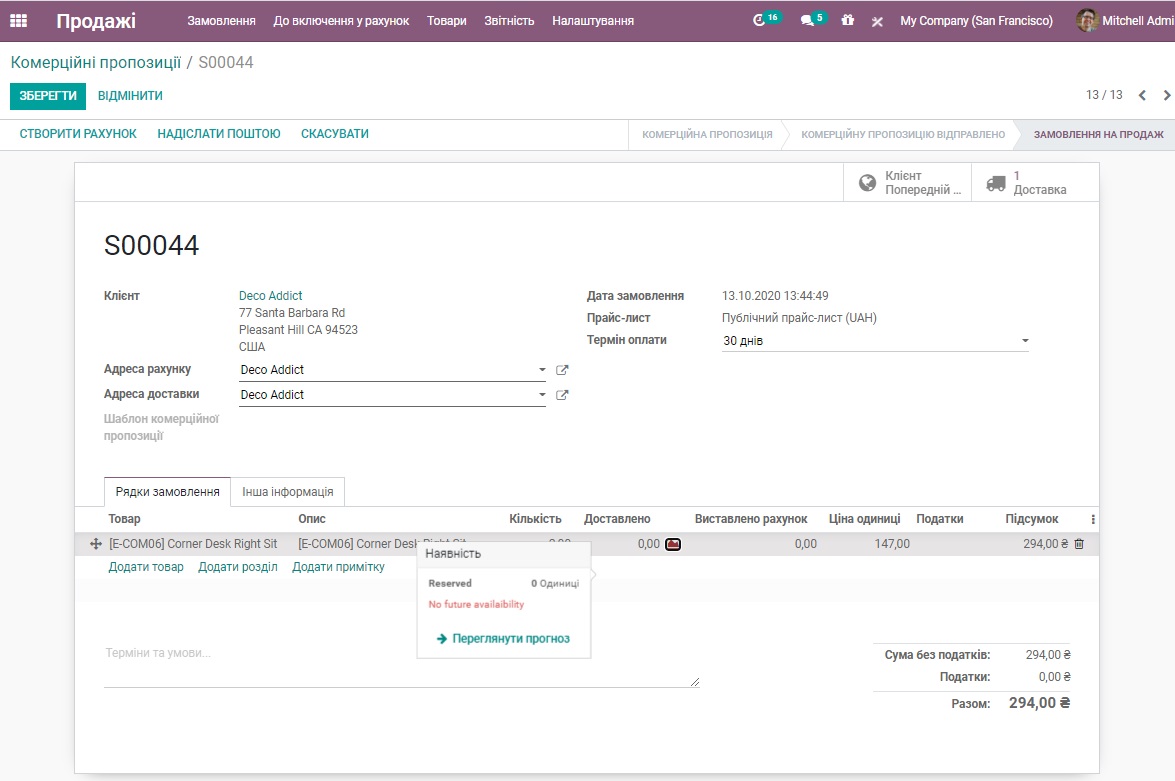Expand the Термін оплати dropdown

click(x=1024, y=341)
